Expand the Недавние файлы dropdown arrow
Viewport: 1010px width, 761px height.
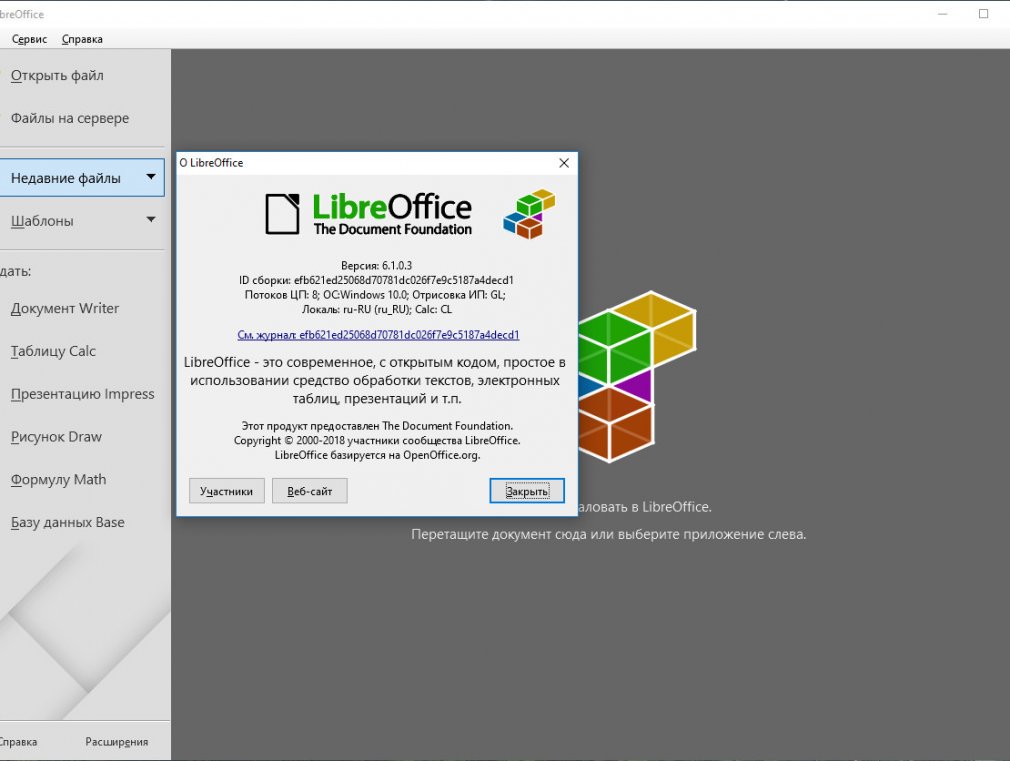coord(151,177)
